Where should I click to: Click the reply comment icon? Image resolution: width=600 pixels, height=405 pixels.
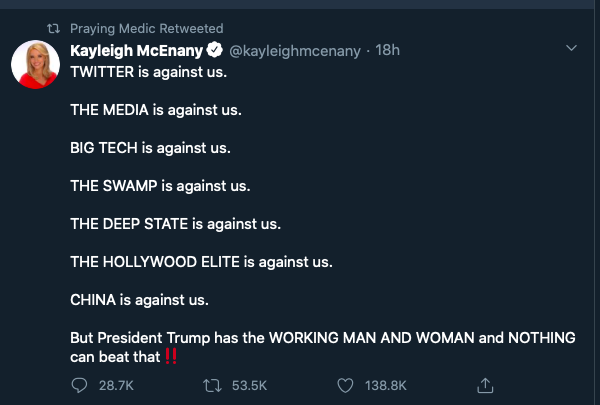point(79,385)
